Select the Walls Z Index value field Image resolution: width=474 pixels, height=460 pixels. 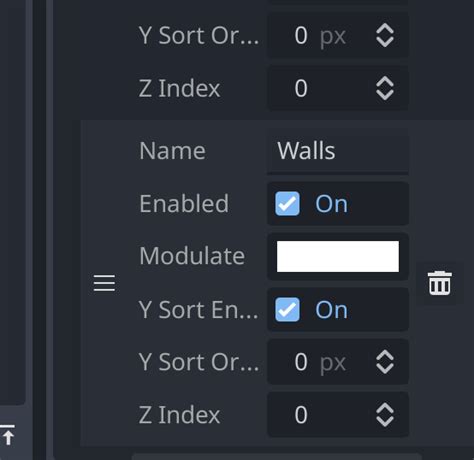[338, 415]
